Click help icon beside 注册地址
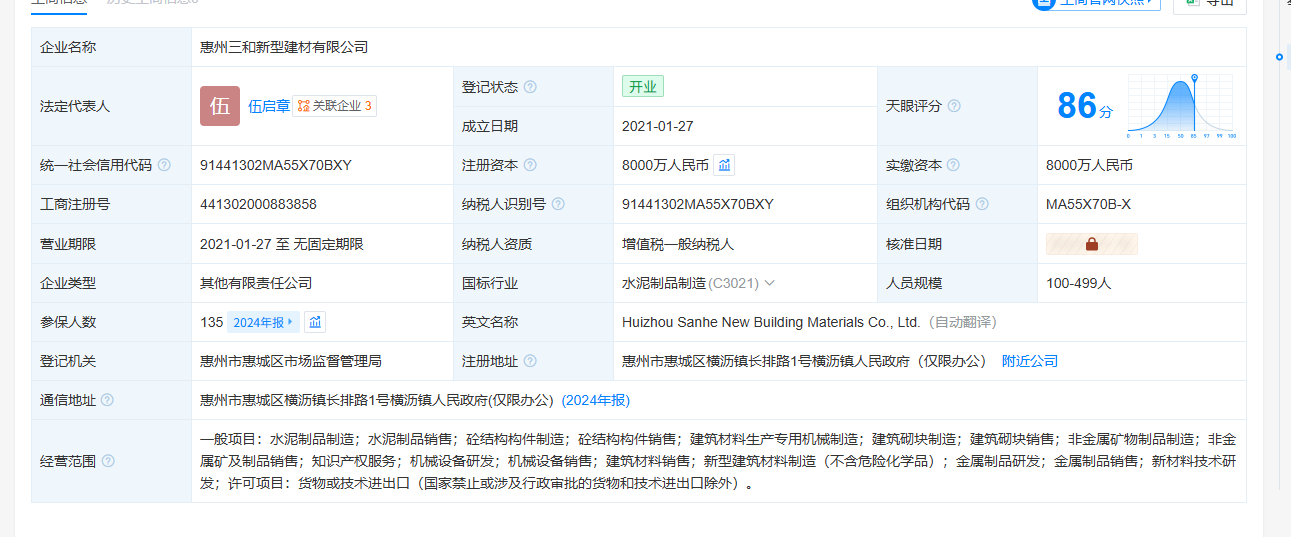The height and width of the screenshot is (537, 1291). 530,361
